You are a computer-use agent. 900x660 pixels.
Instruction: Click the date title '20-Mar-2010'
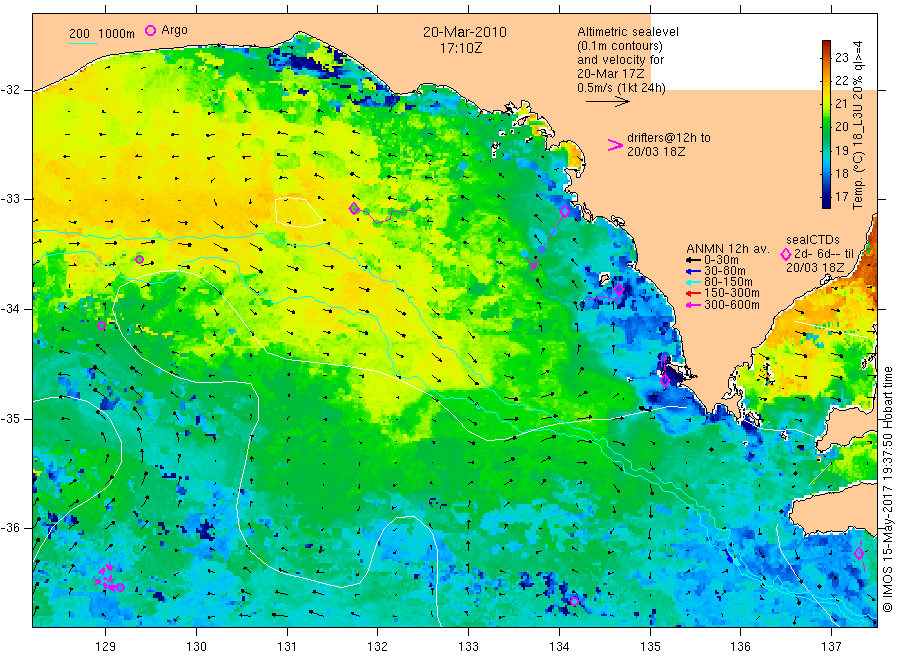click(x=465, y=32)
